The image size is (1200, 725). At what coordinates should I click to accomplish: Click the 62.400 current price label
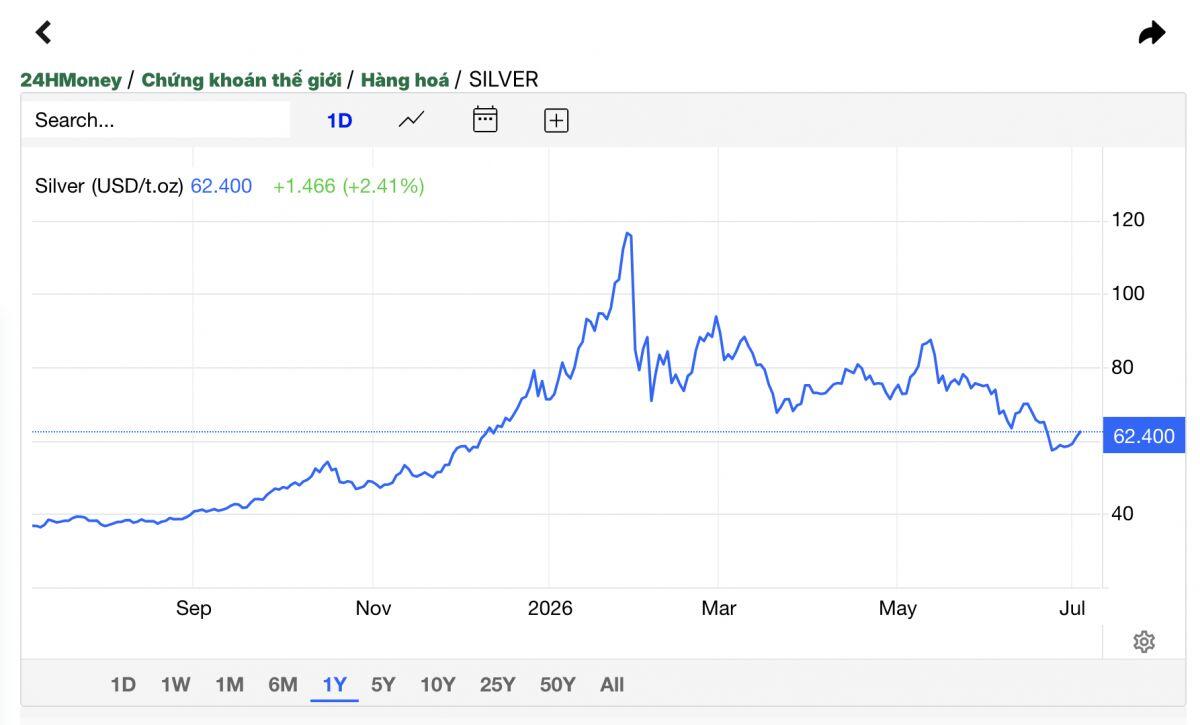1144,436
